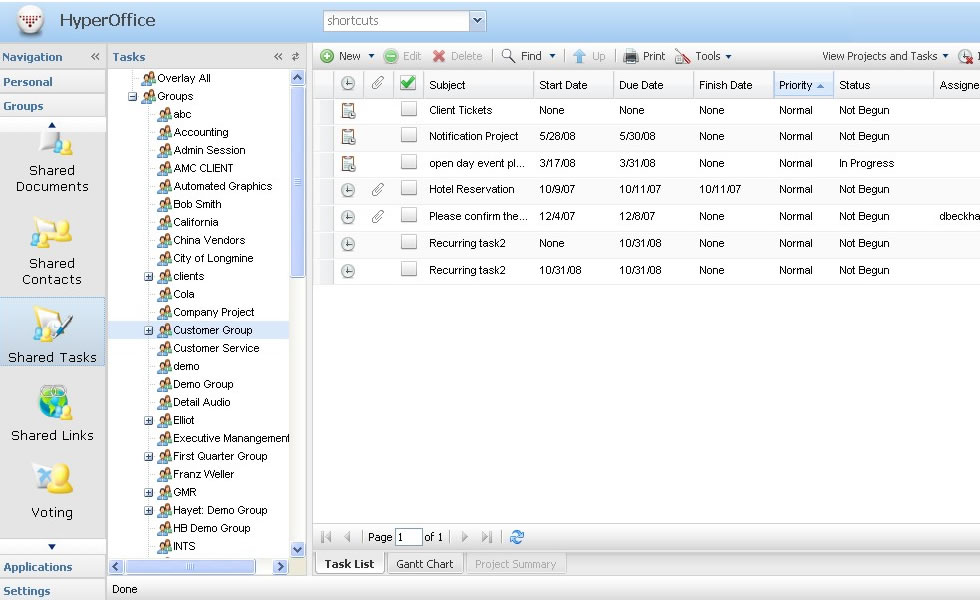Expand the clients tree node
Viewport: 980px width, 600px height.
click(149, 277)
